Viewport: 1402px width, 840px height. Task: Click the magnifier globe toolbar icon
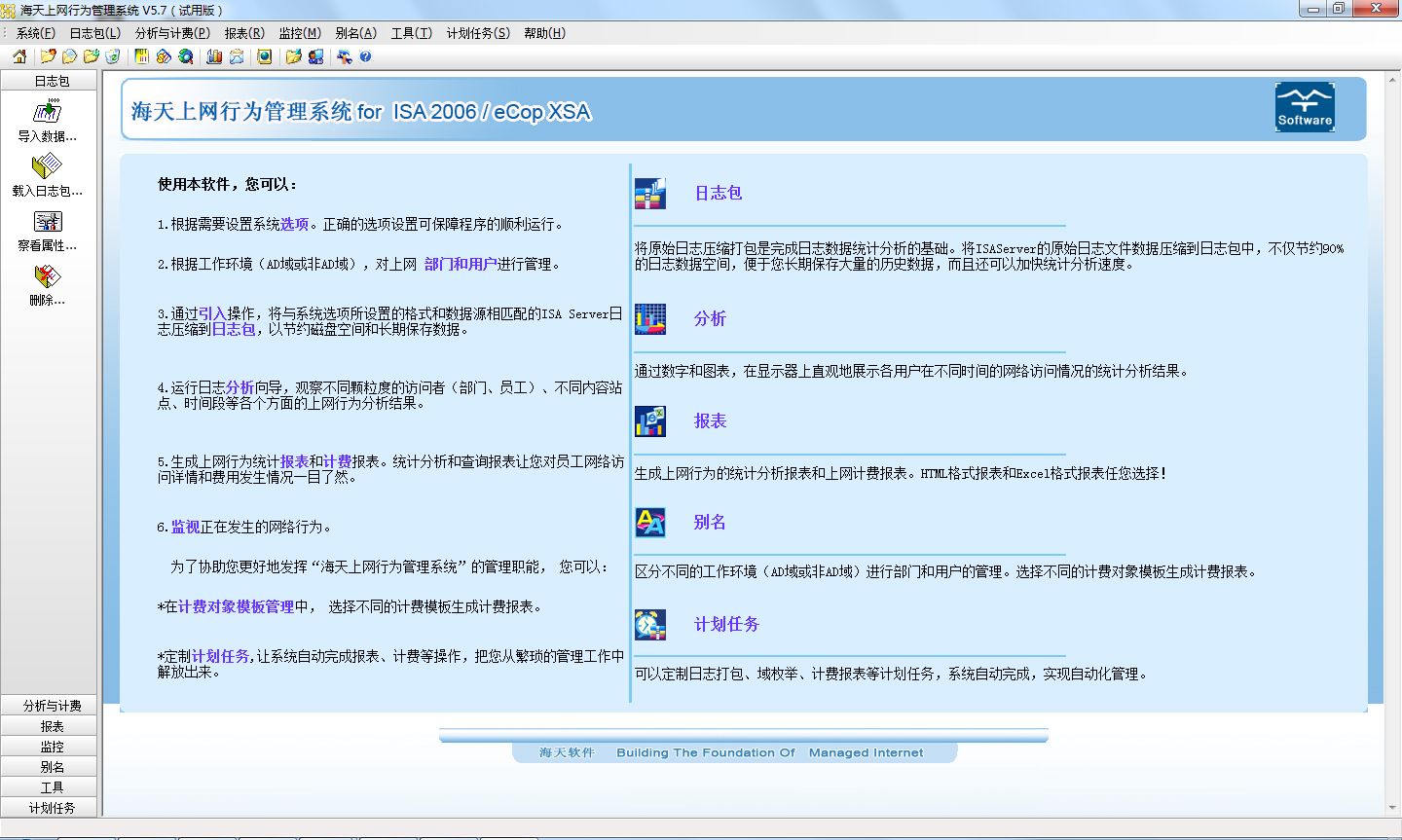[x=186, y=56]
